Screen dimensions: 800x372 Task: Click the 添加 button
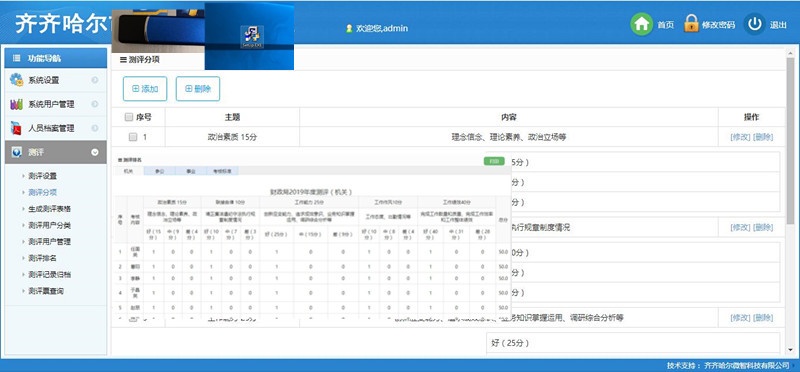coord(145,89)
